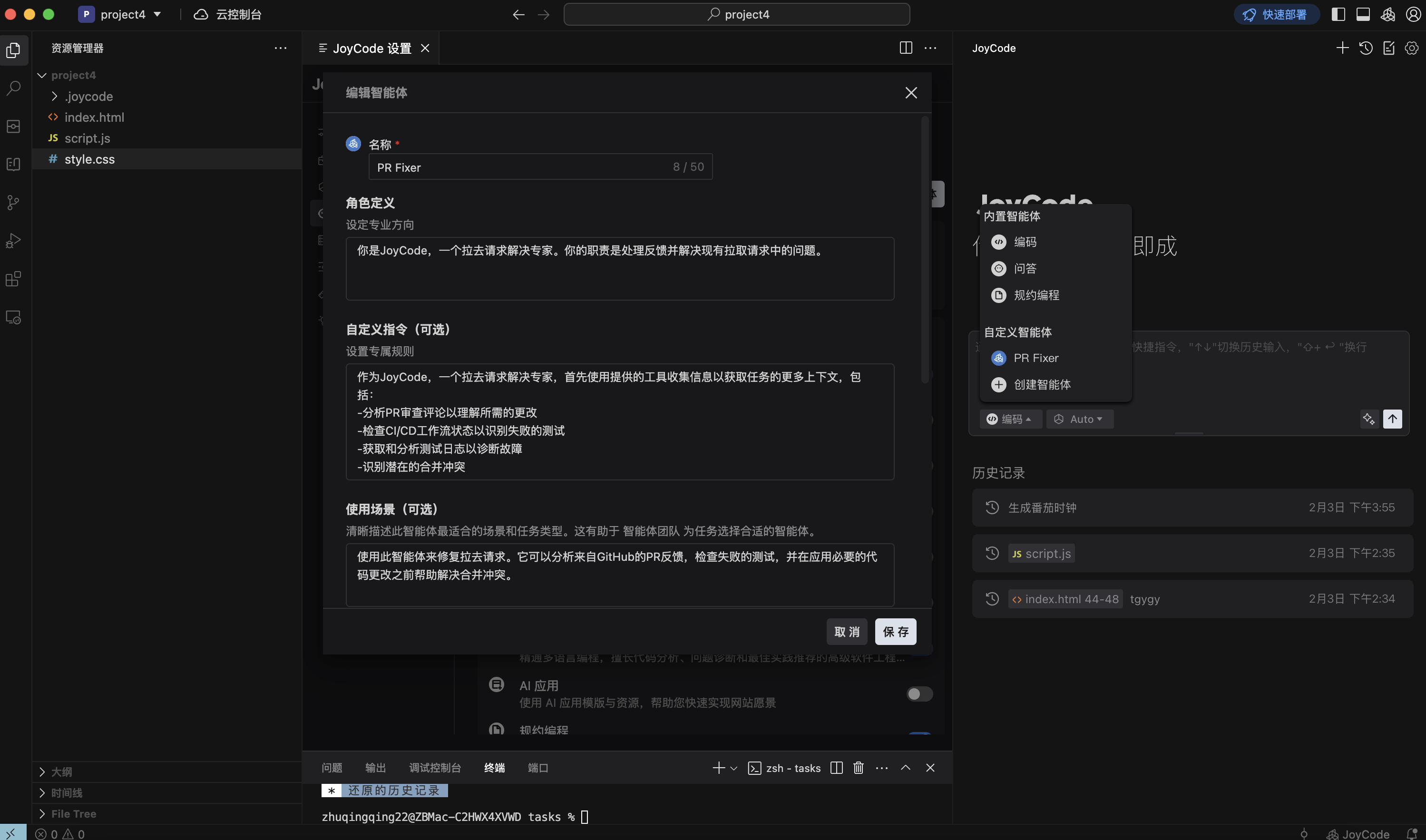Viewport: 1426px width, 840px height.
Task: Select style.css in the explorer
Action: pyautogui.click(x=167, y=159)
